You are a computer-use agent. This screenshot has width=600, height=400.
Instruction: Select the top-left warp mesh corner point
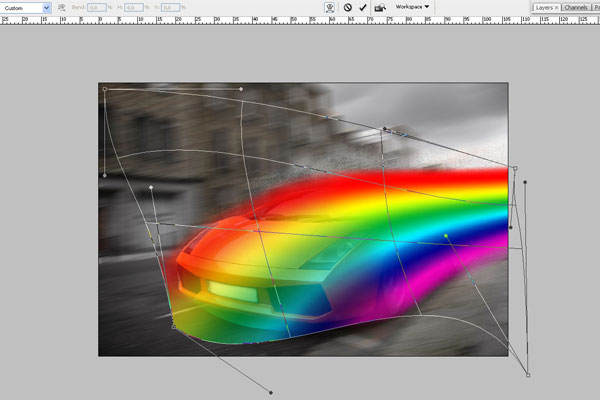[105, 89]
